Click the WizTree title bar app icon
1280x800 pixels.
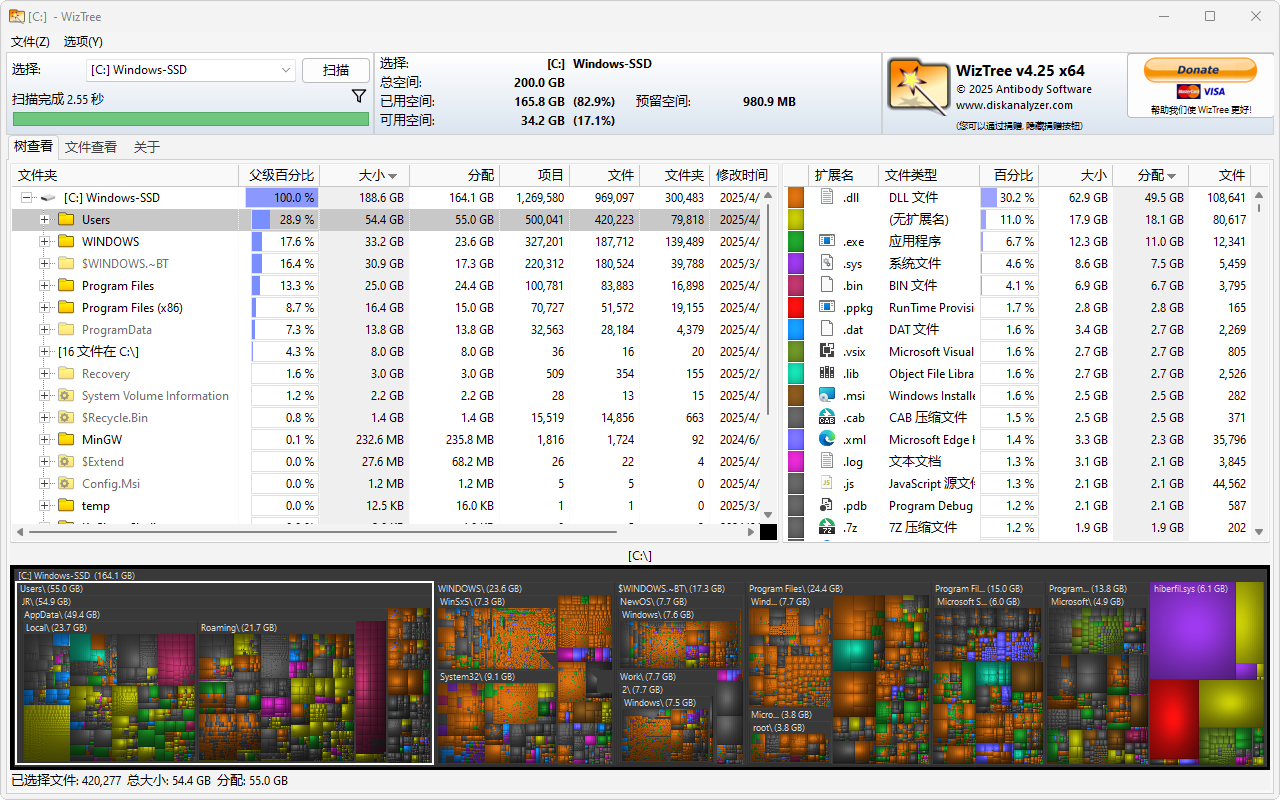(x=17, y=16)
